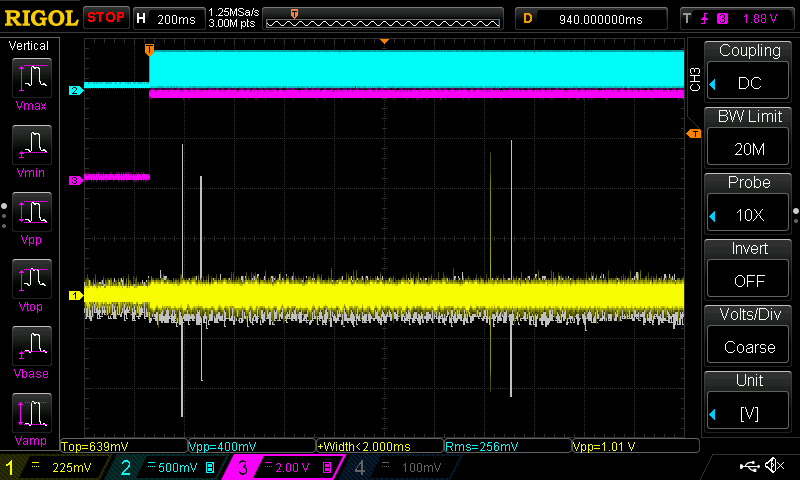The image size is (800, 480).
Task: Click the orange trigger level marker
Action: pos(694,134)
